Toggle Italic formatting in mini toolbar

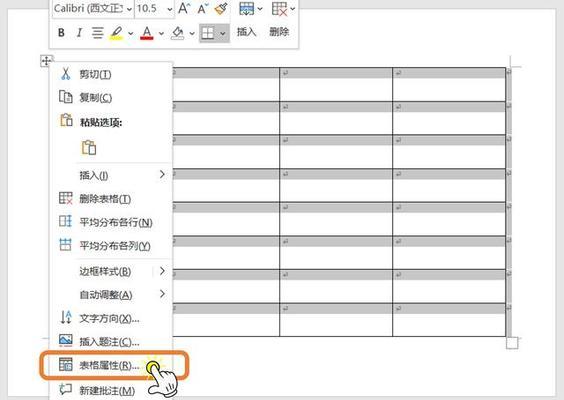79,33
